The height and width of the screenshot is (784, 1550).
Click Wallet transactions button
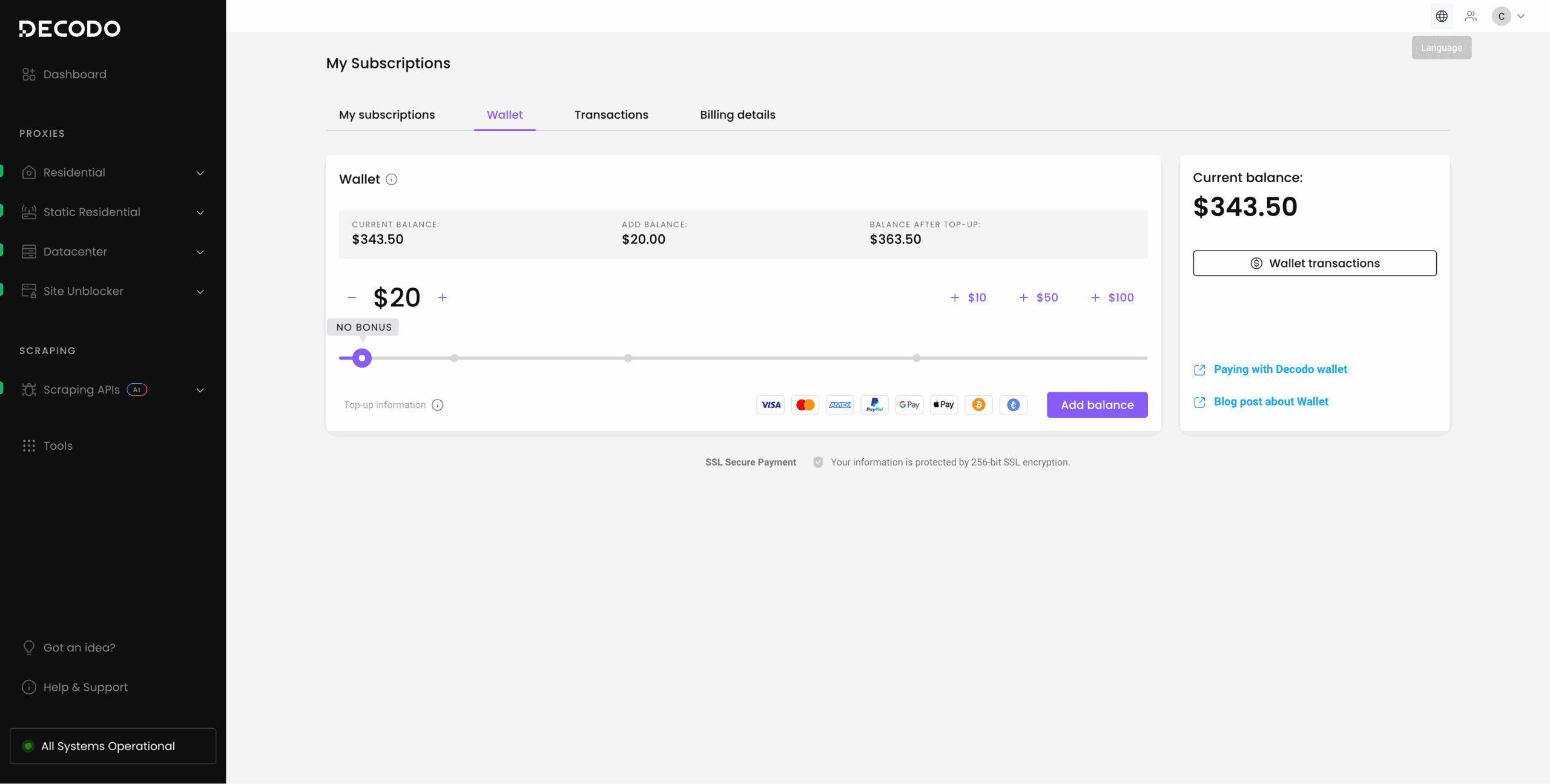pyautogui.click(x=1314, y=263)
